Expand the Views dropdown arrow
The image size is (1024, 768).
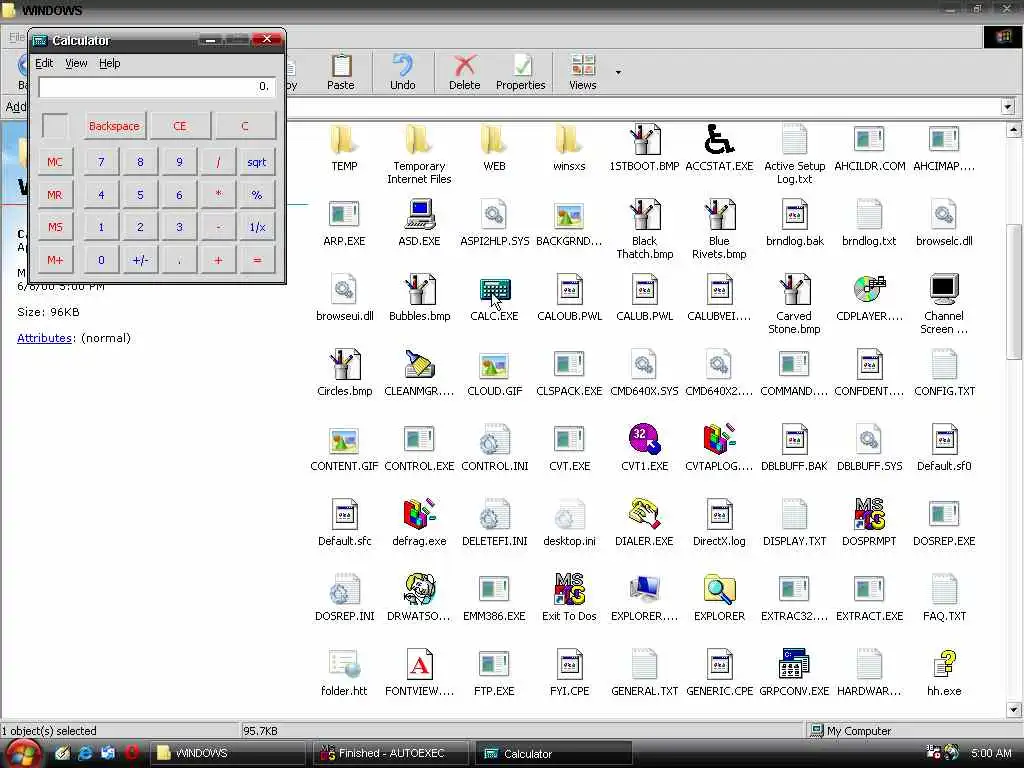(618, 72)
